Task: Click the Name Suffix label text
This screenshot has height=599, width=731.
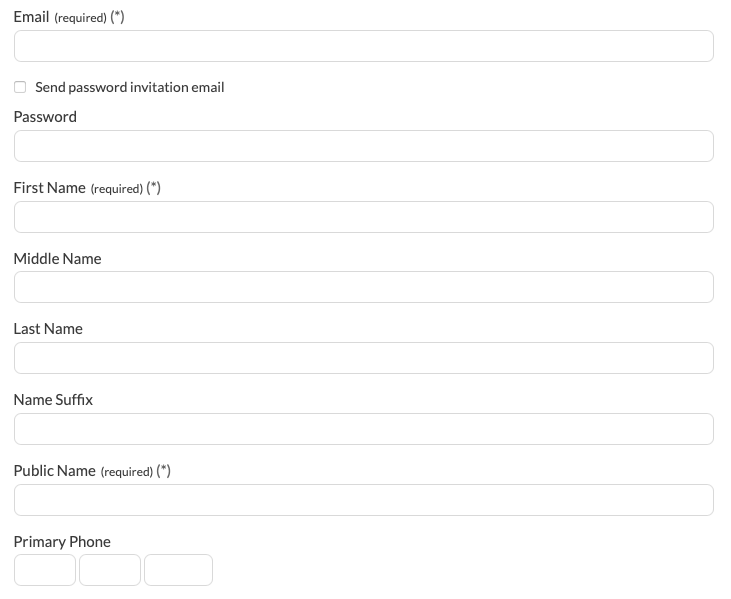Action: (x=53, y=400)
